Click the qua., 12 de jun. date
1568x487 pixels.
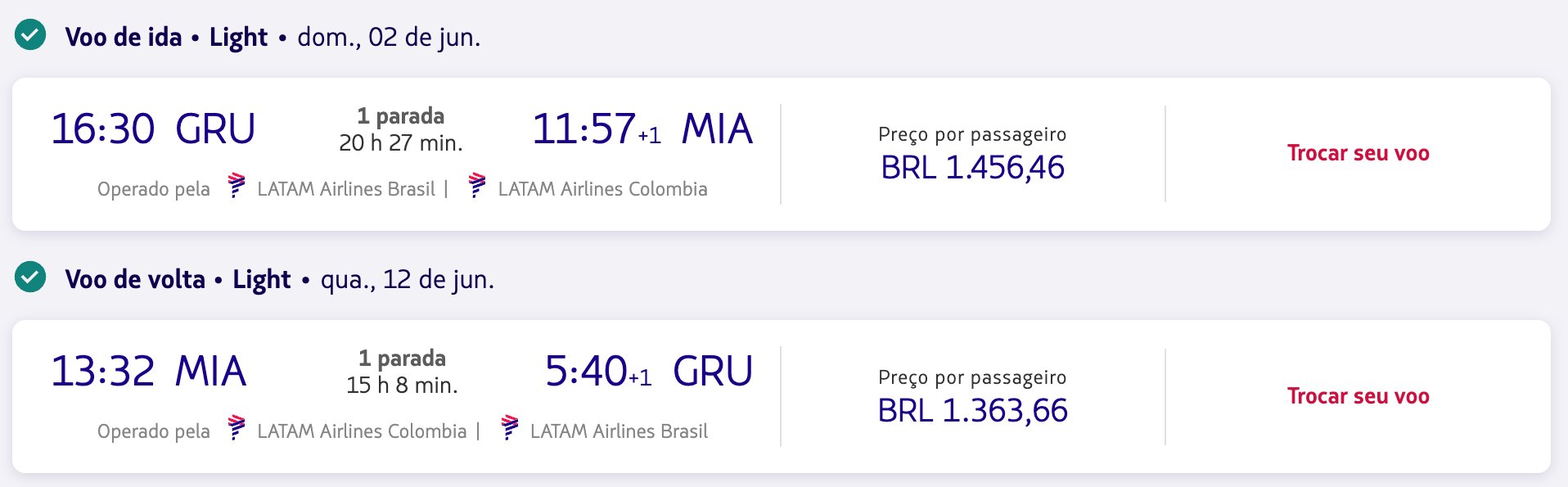coord(408,279)
